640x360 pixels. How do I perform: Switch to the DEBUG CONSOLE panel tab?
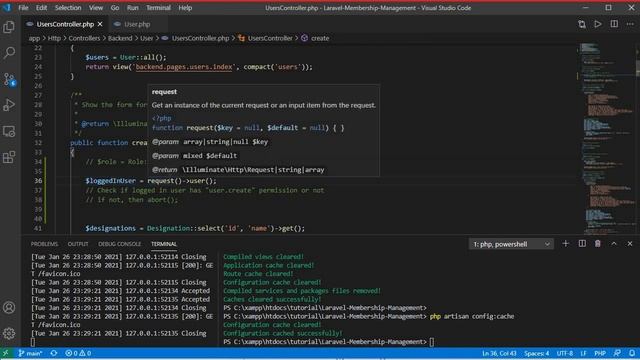pyautogui.click(x=119, y=244)
